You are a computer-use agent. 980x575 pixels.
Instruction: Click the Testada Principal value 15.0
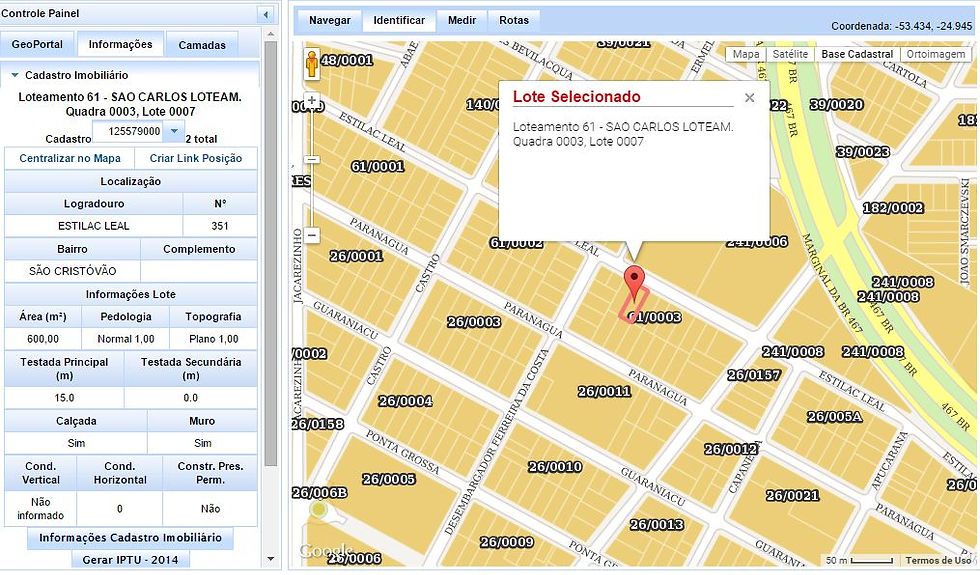tap(64, 398)
